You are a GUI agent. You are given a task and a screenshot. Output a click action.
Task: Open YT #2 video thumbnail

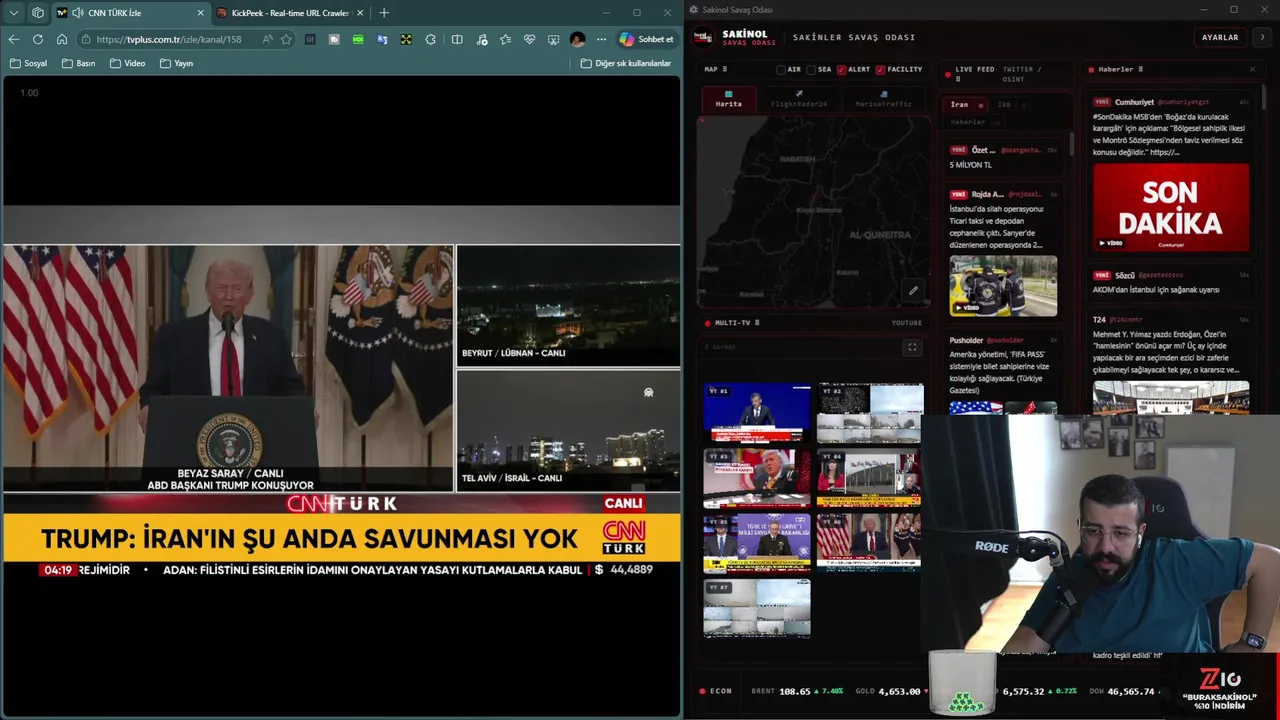point(869,412)
